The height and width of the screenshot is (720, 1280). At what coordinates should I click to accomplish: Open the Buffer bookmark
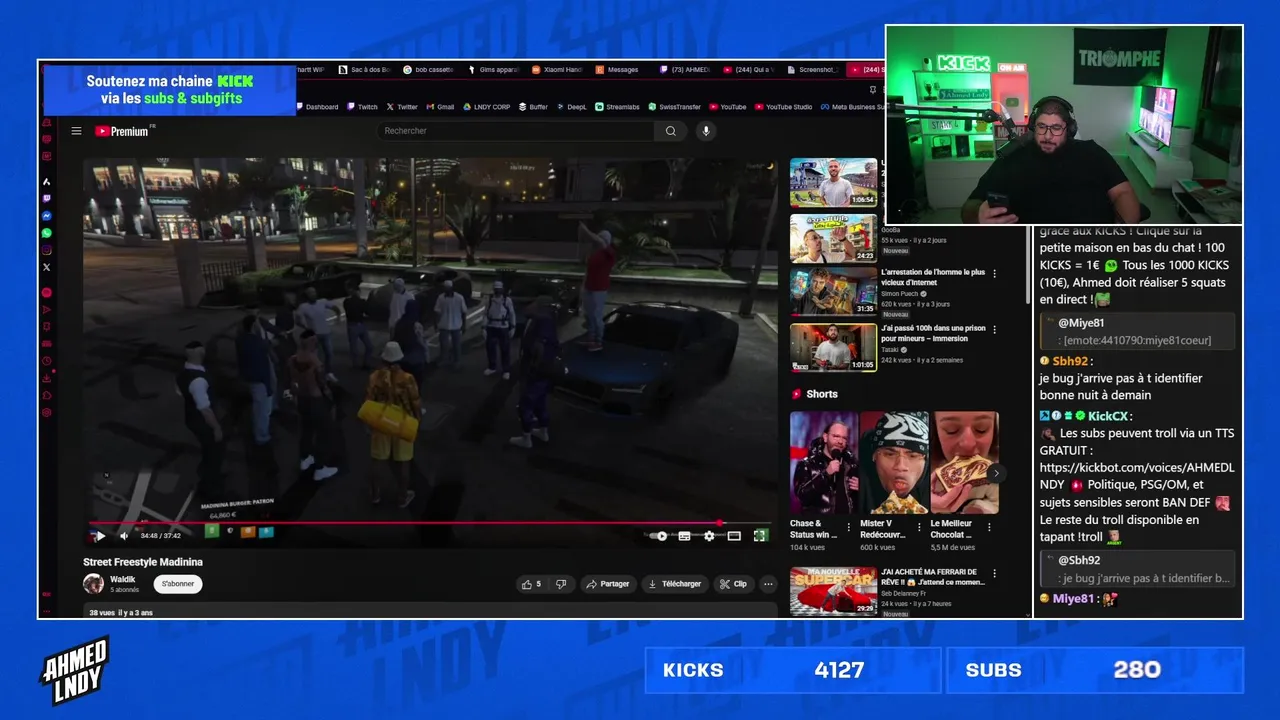533,107
